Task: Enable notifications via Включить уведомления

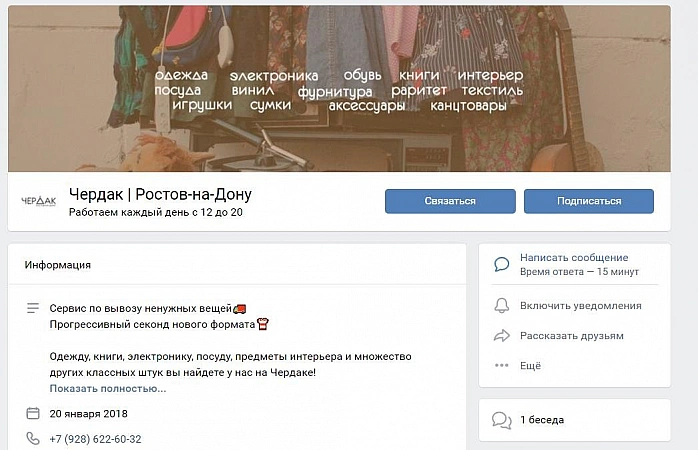Action: (x=580, y=306)
